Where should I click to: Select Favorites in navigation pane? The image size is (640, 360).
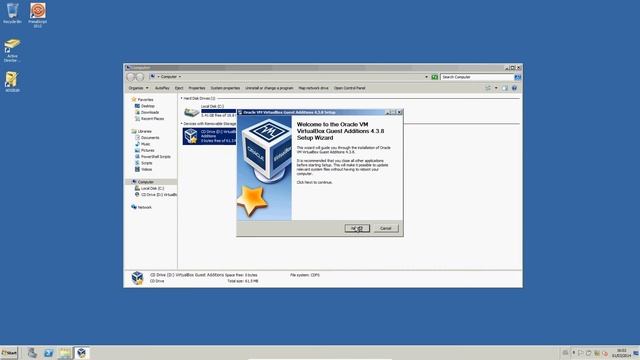142,100
